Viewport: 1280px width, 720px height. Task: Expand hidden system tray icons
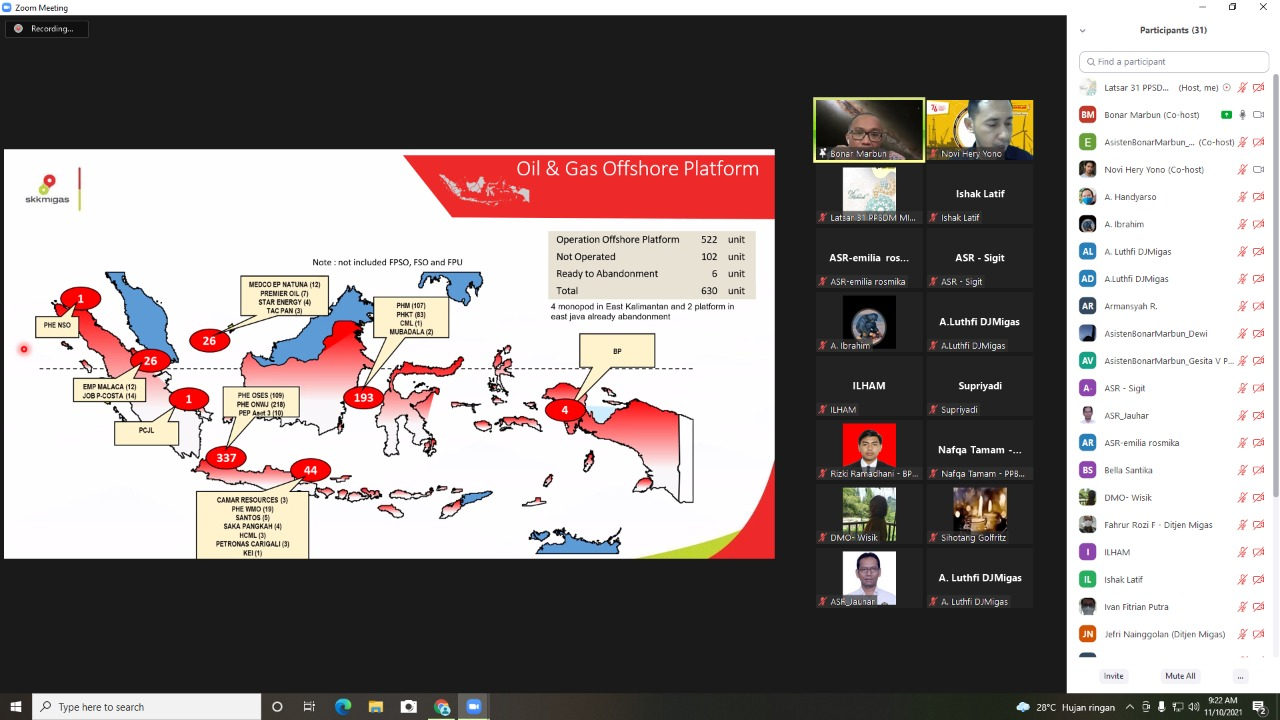tap(1130, 707)
